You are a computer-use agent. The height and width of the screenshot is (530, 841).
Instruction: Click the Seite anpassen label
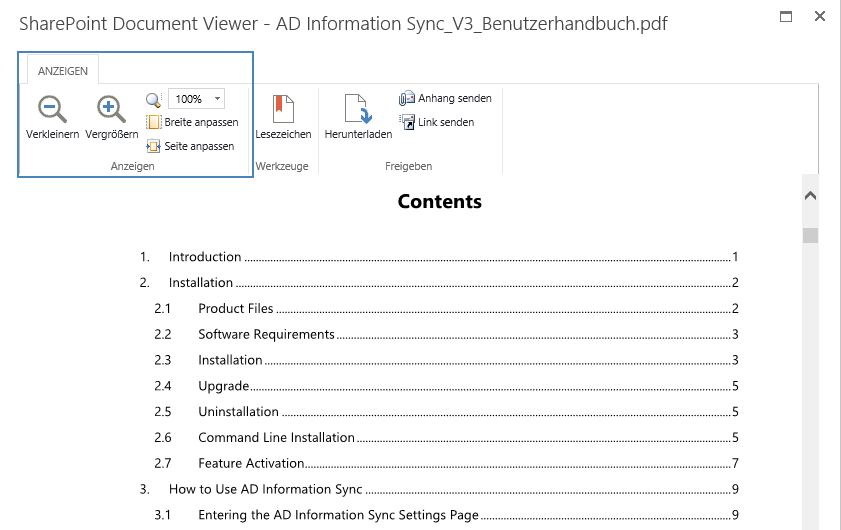199,146
